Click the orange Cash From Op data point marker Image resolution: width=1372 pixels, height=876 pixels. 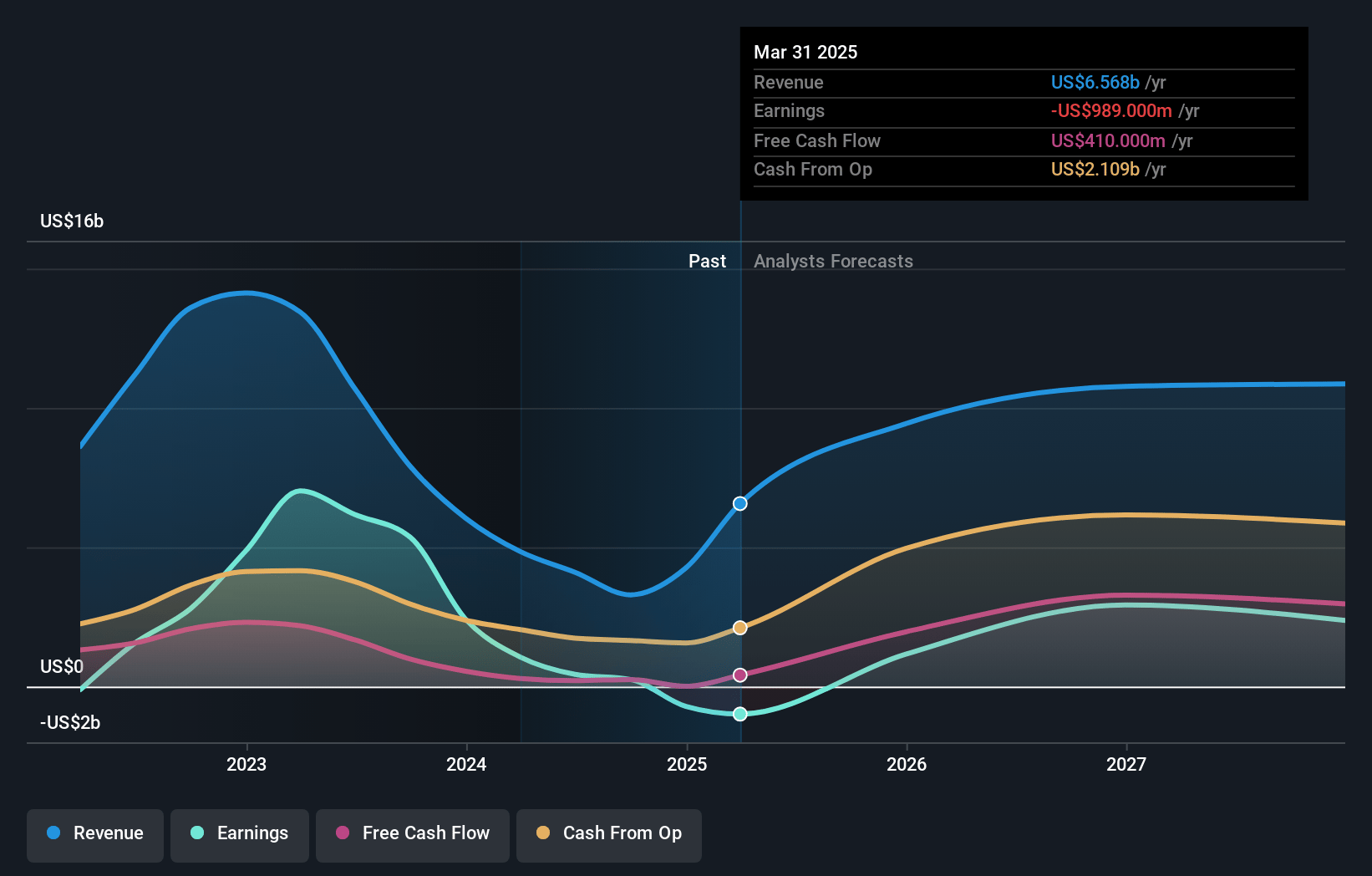click(740, 628)
